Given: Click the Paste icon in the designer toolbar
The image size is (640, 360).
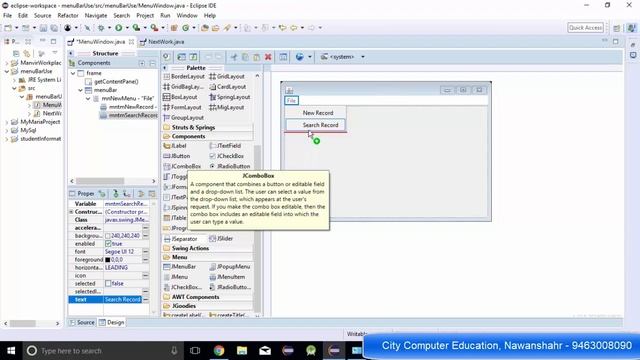Looking at the screenshot, I should (256, 57).
